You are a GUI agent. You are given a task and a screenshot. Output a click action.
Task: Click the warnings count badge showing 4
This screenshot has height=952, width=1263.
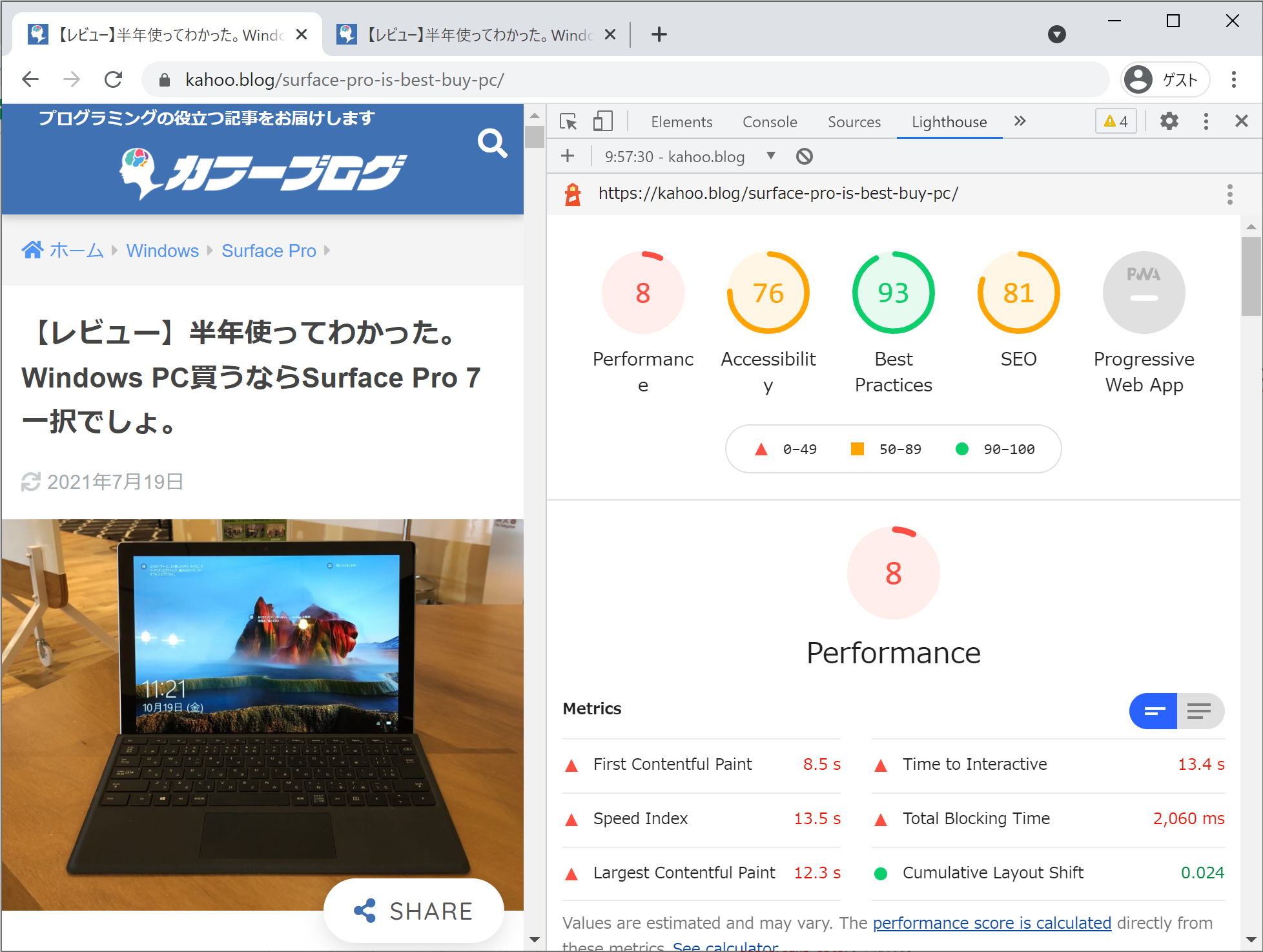1115,121
